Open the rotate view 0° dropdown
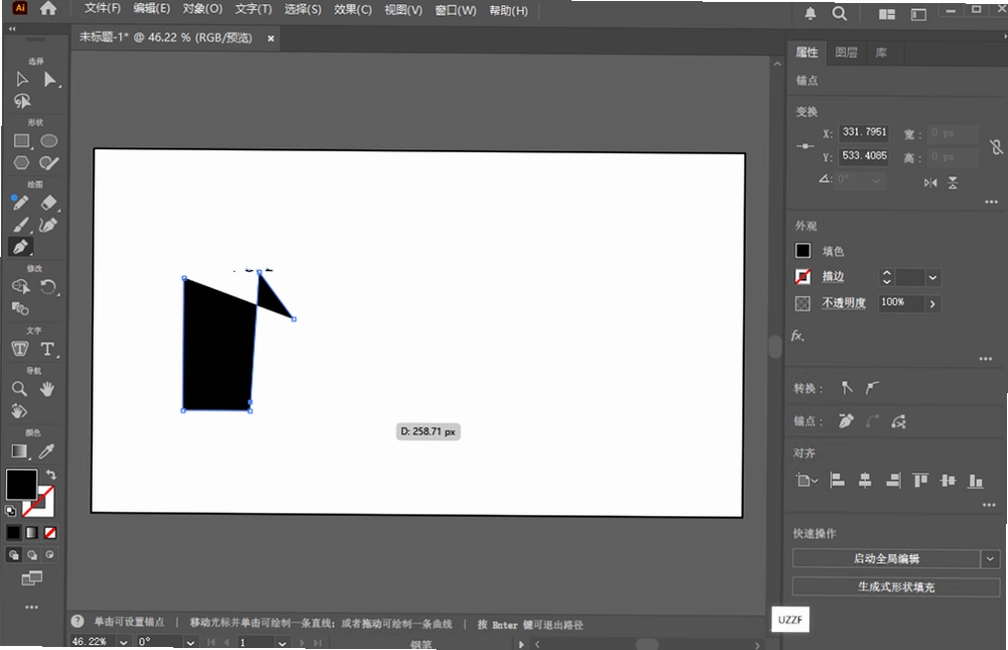Screen dimensions: 1008x650 click(190, 642)
